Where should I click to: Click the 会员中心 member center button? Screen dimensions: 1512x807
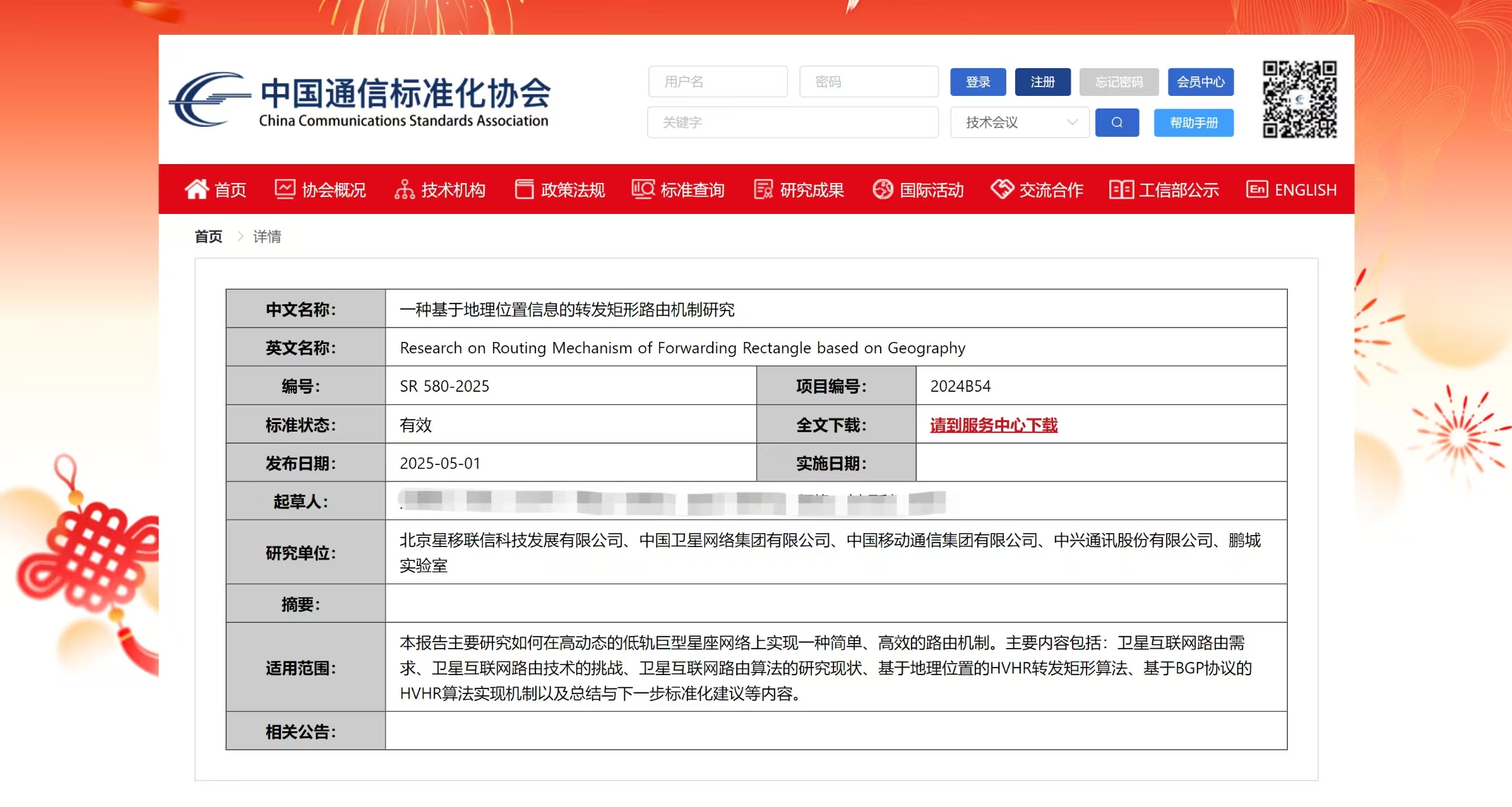point(1200,81)
